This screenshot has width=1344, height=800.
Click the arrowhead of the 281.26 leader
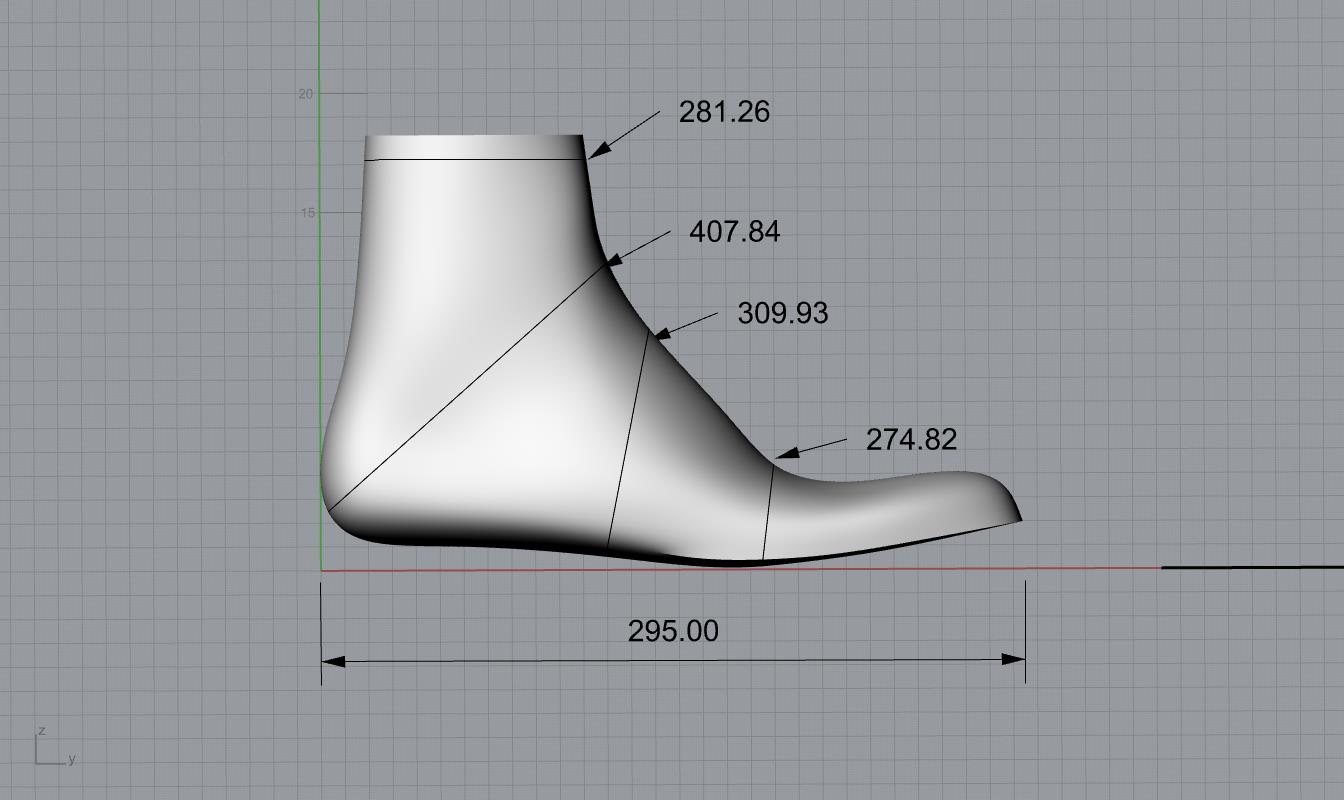click(597, 152)
